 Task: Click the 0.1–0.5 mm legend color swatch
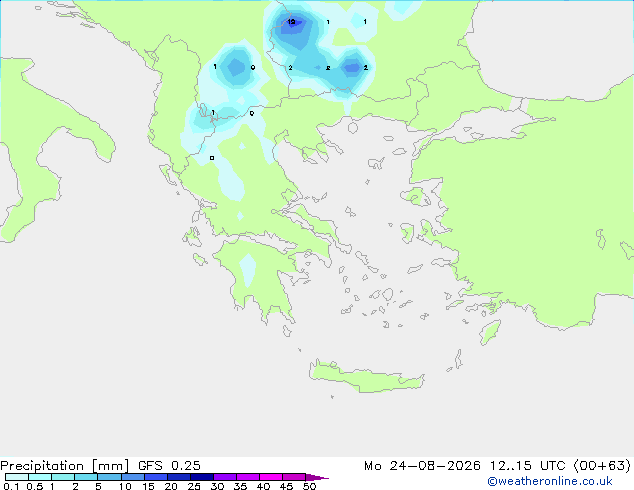17,477
